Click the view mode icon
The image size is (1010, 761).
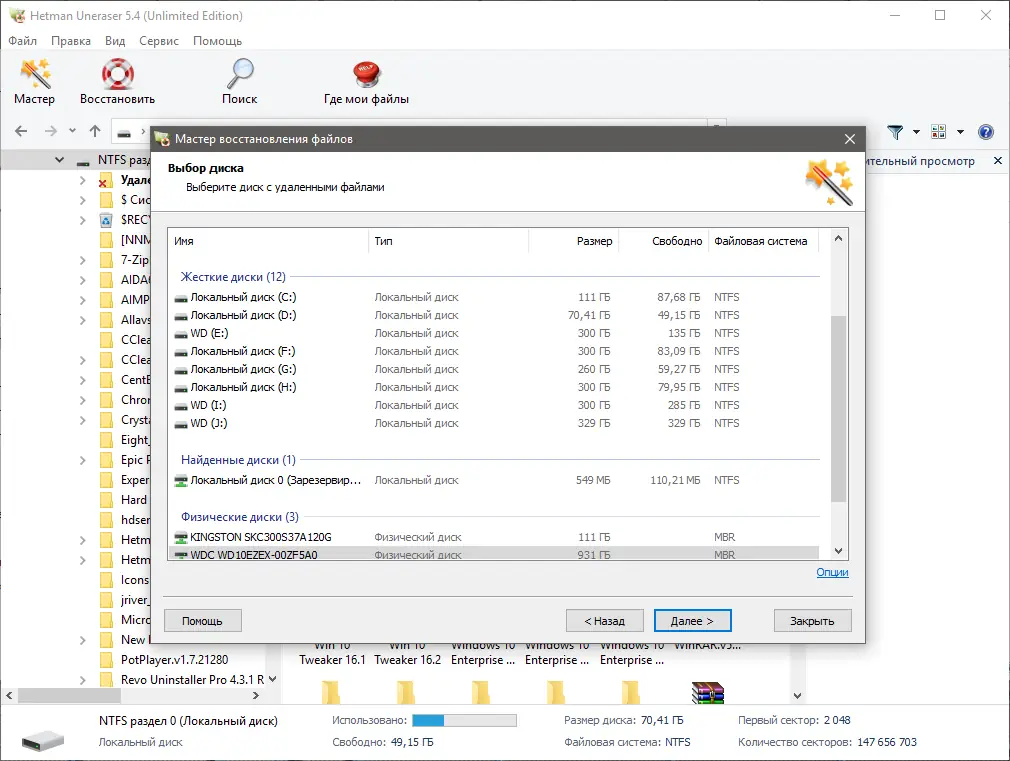(x=939, y=131)
